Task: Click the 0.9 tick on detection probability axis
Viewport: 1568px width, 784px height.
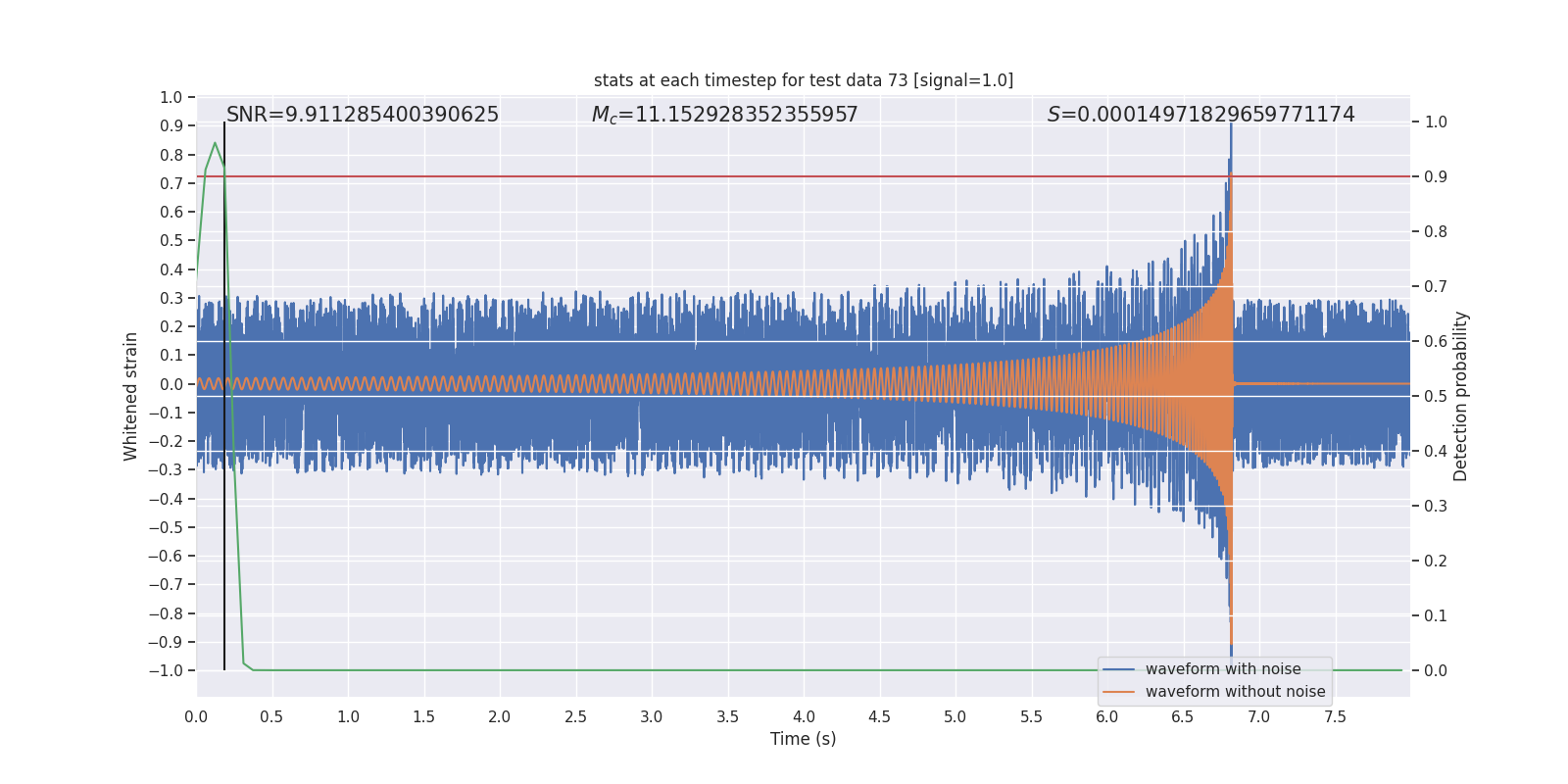Action: 1436,176
